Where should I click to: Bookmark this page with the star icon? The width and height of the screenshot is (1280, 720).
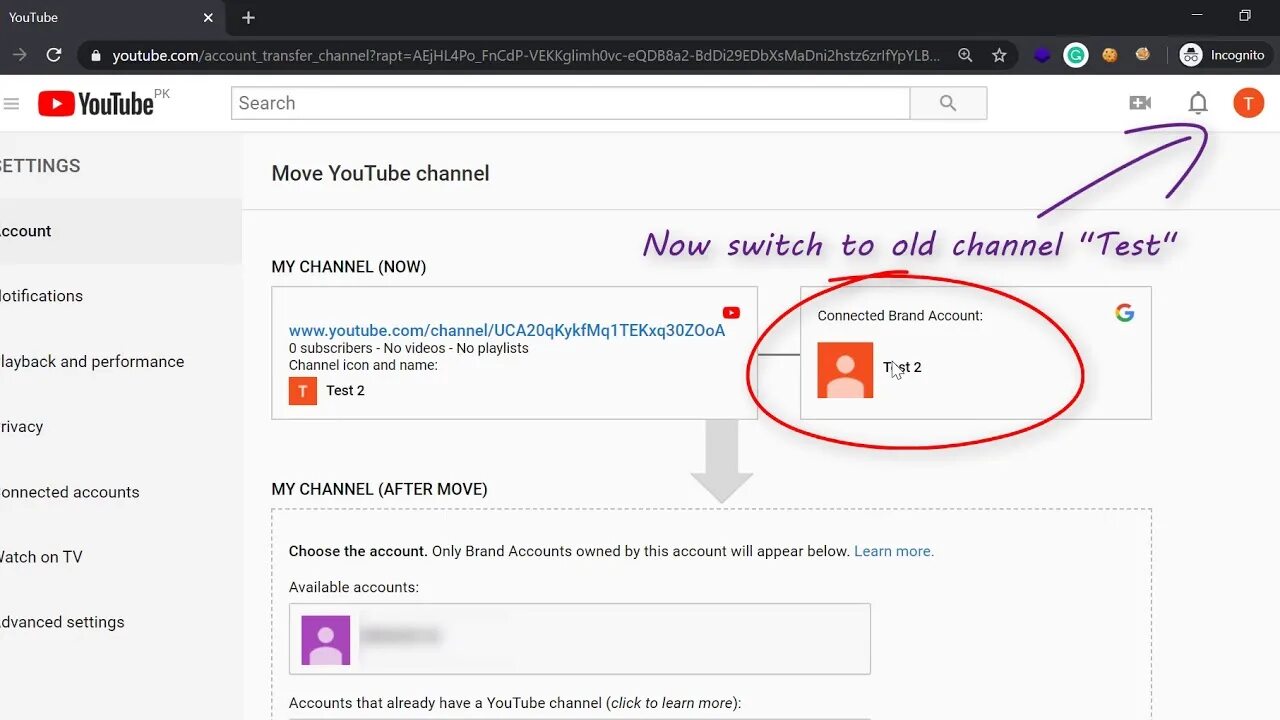tap(999, 55)
